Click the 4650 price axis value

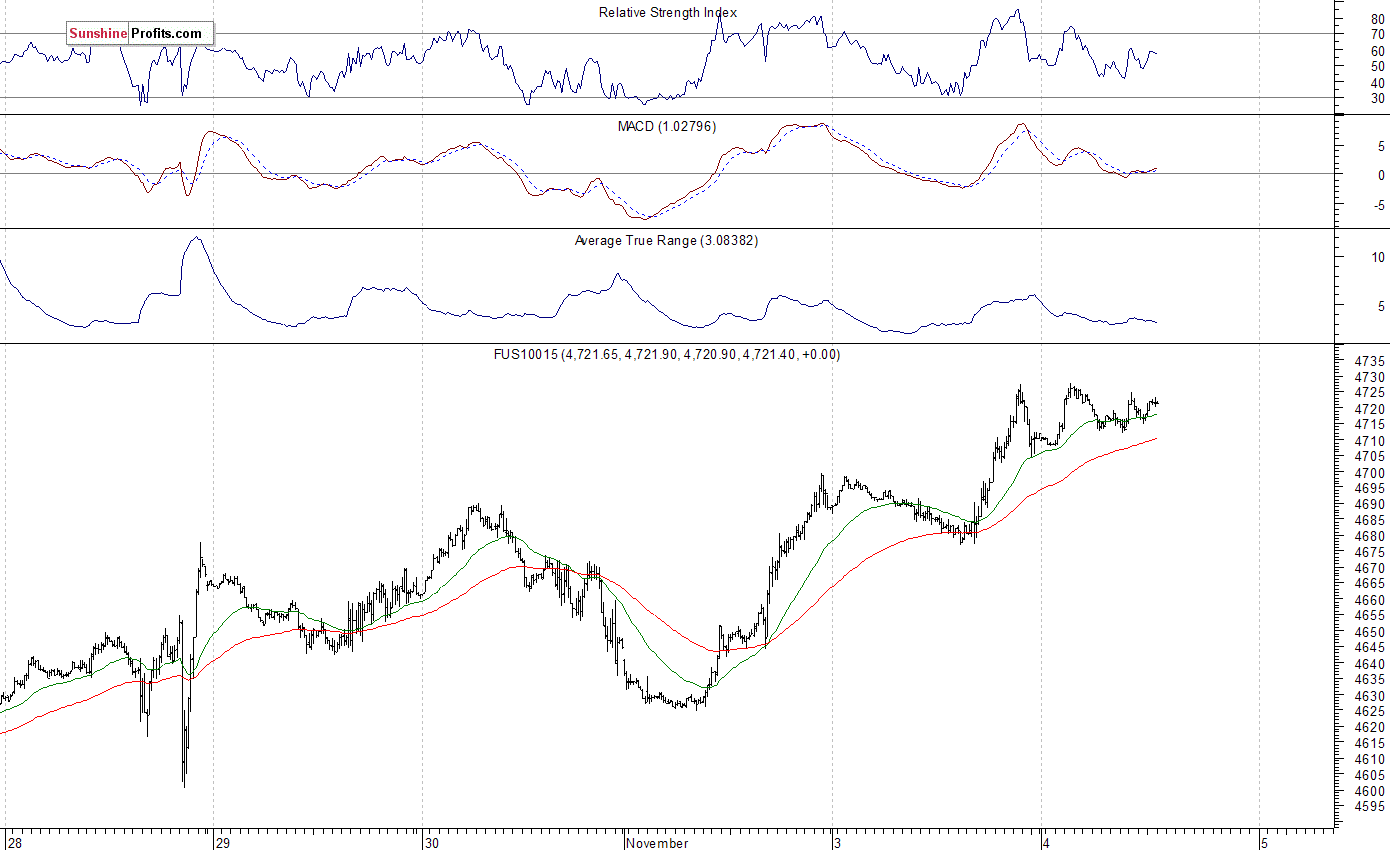pos(1369,632)
